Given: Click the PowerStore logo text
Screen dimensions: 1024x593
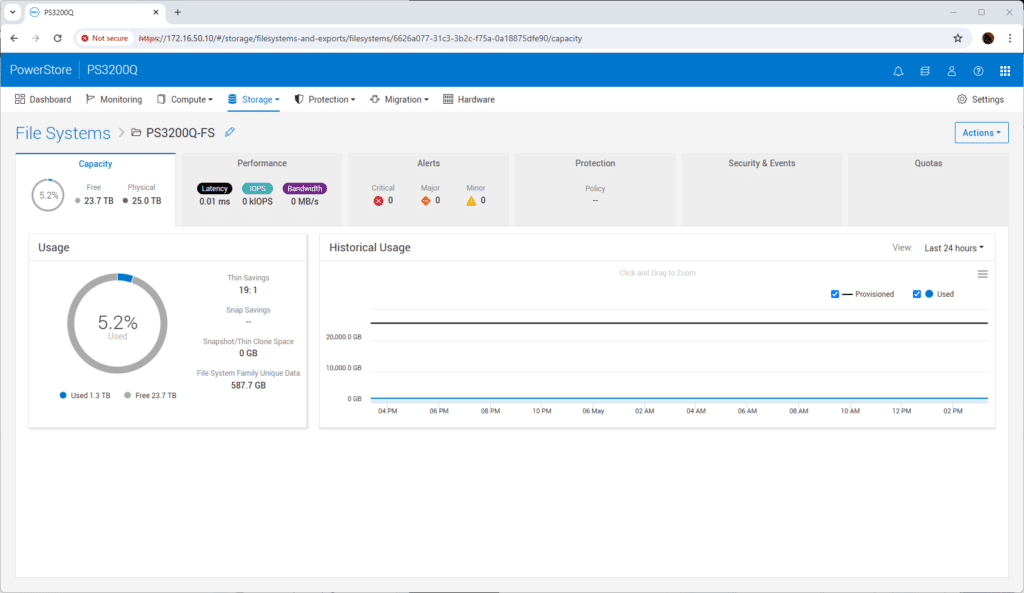Looking at the screenshot, I should click(40, 70).
